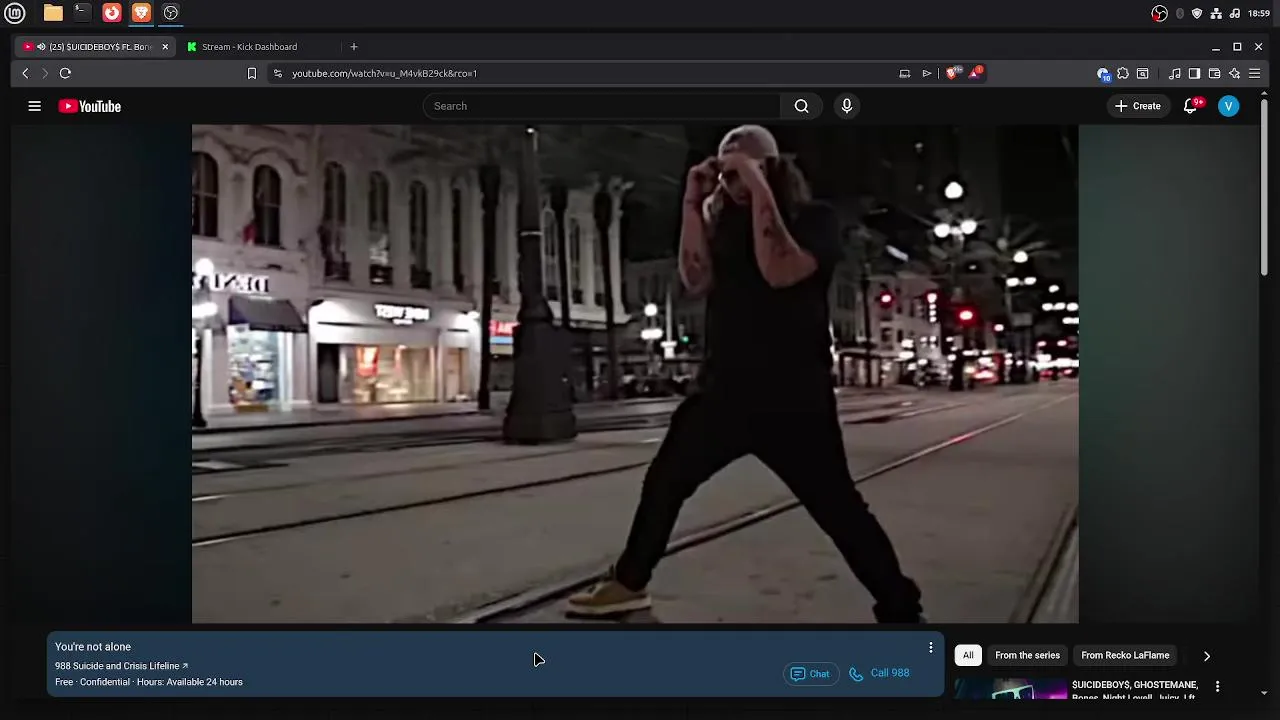Open the crisis panel three-dot options
The width and height of the screenshot is (1280, 720).
930,648
